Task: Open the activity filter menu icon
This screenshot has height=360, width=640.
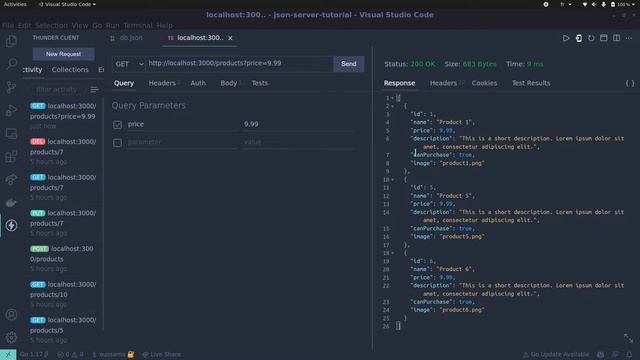Action: point(94,89)
